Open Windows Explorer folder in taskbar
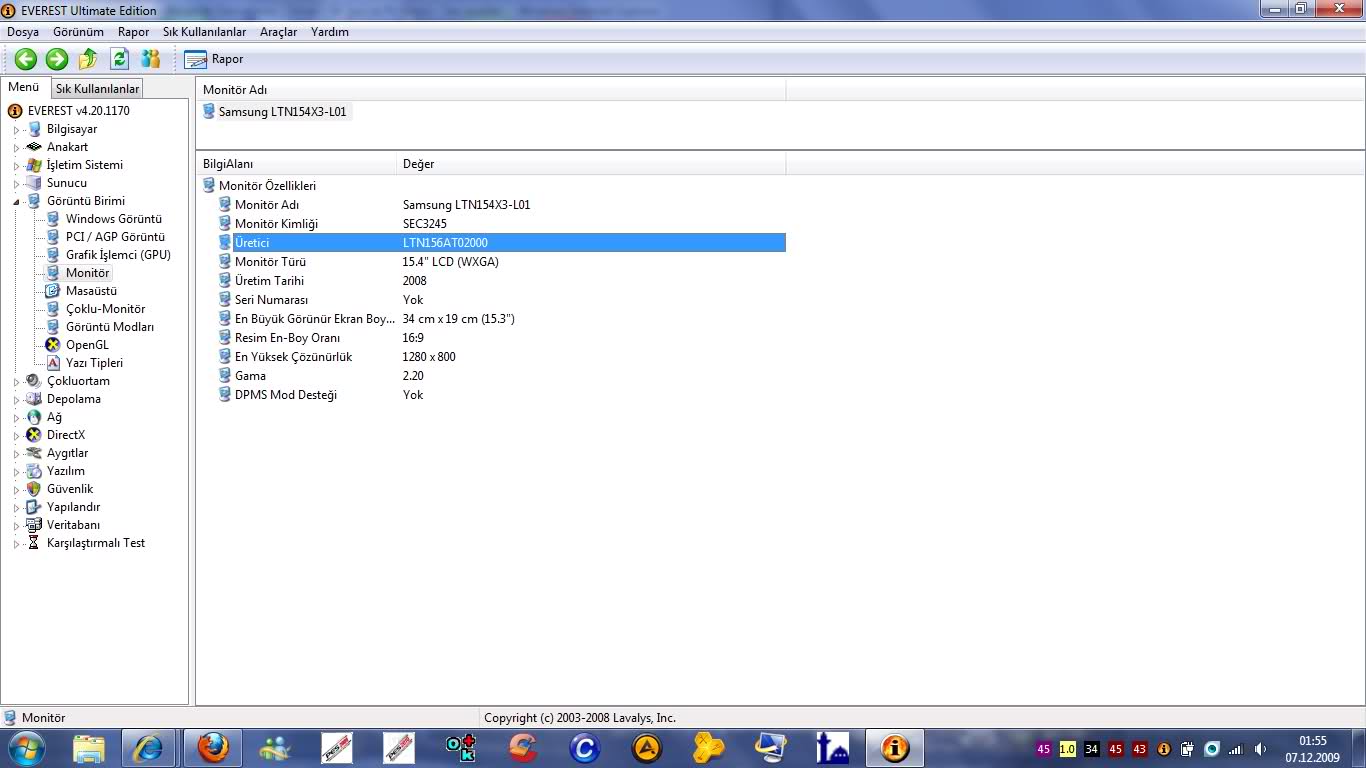The image size is (1366, 768). click(x=89, y=748)
